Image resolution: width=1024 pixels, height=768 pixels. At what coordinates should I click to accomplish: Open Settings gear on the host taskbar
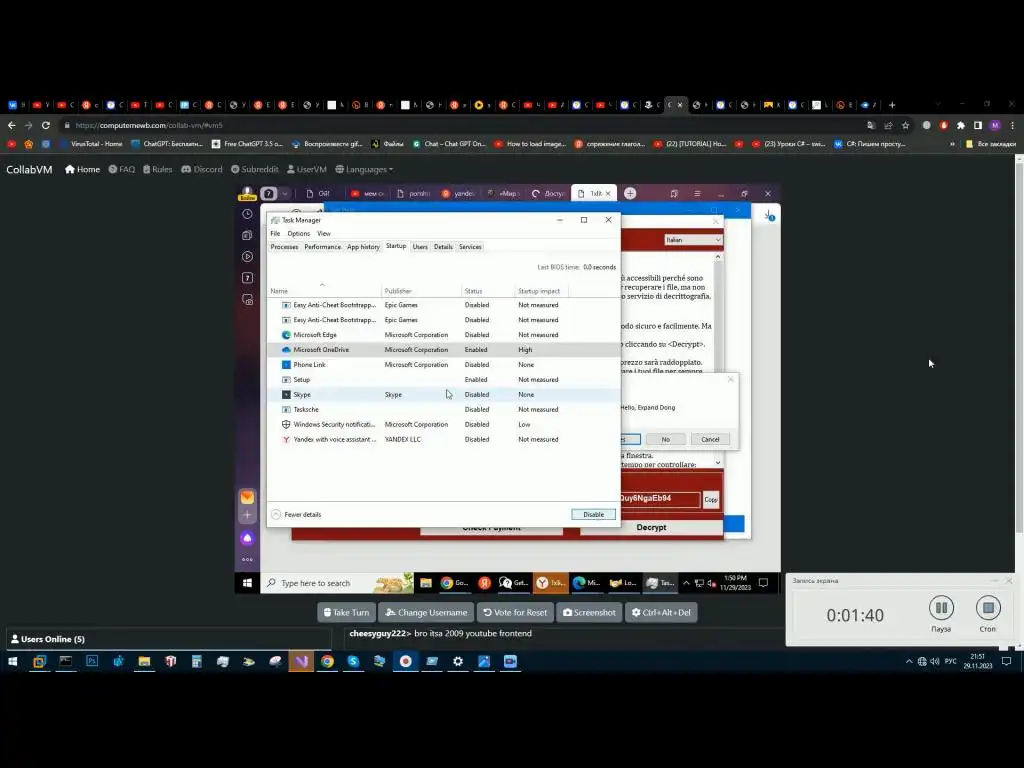tap(458, 662)
